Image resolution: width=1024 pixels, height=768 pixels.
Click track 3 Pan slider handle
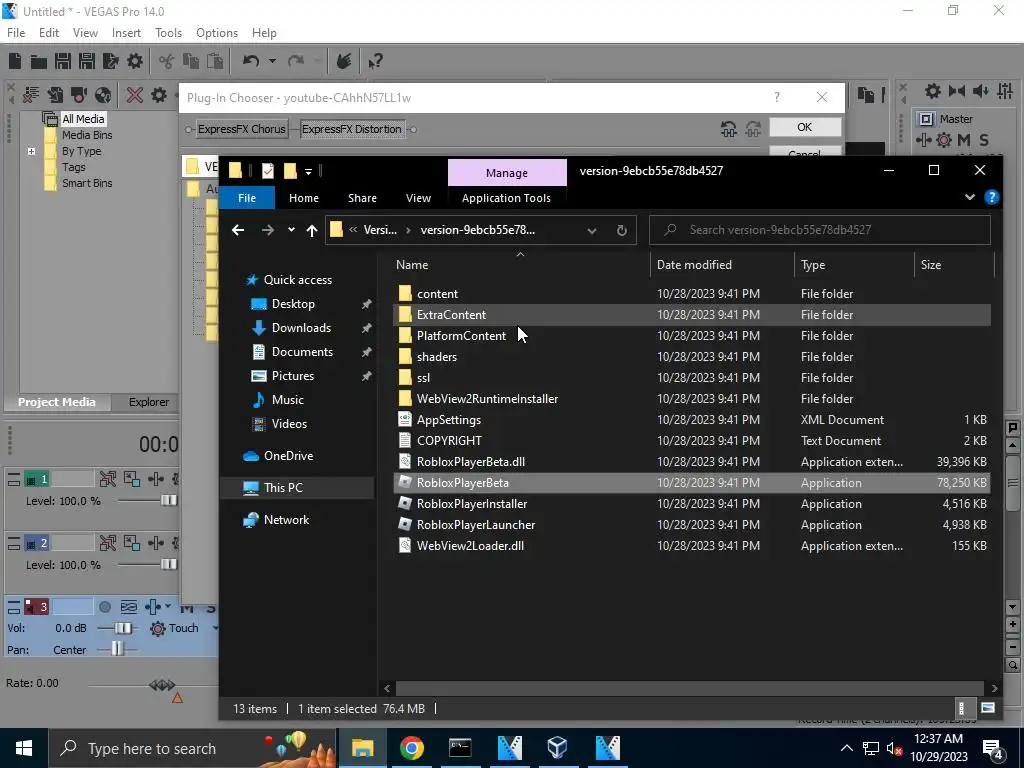coord(117,649)
